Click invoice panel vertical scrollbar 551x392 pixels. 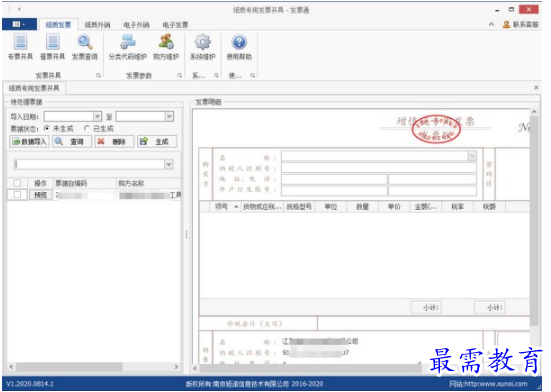pos(534,221)
